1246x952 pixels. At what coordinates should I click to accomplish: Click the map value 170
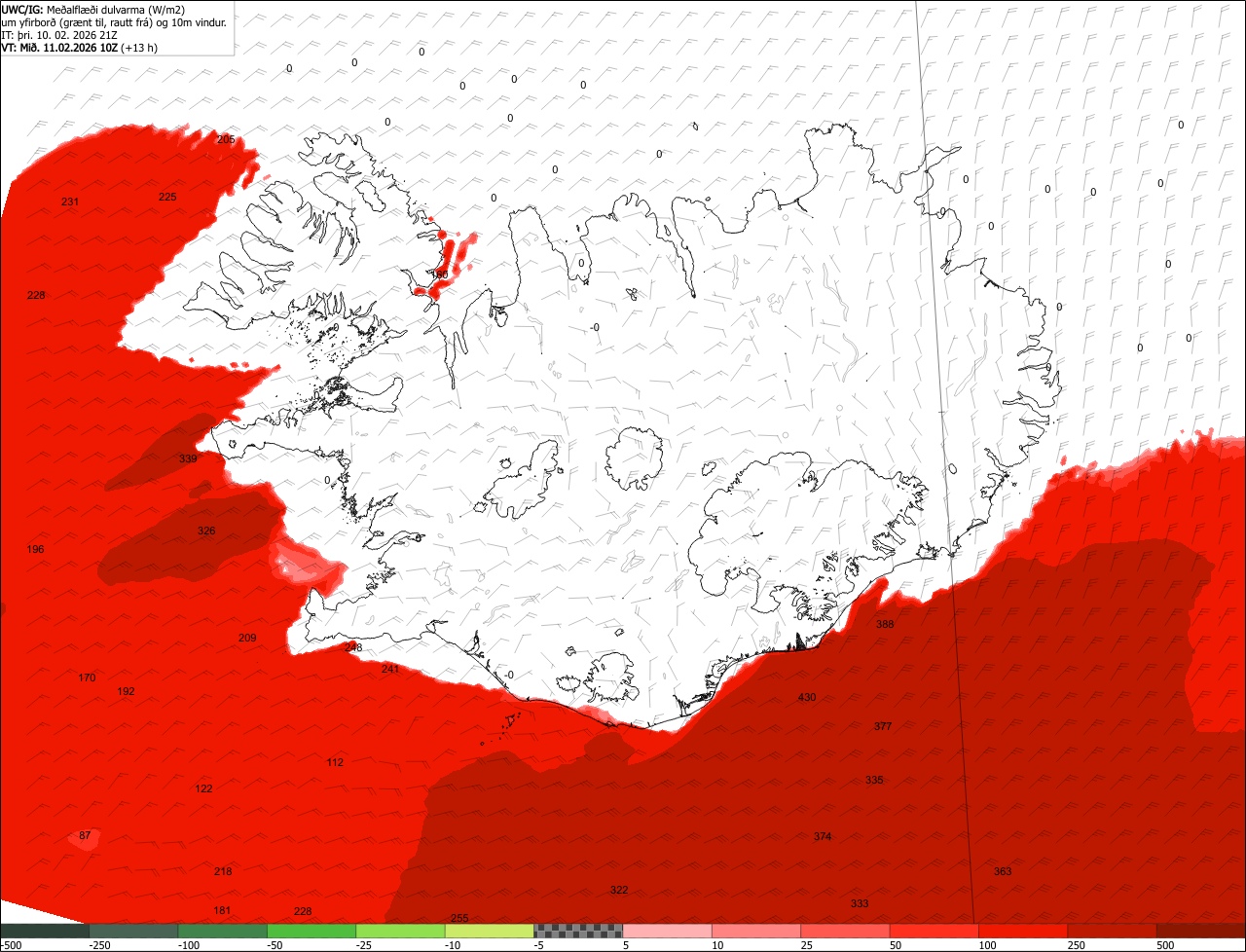pos(87,678)
